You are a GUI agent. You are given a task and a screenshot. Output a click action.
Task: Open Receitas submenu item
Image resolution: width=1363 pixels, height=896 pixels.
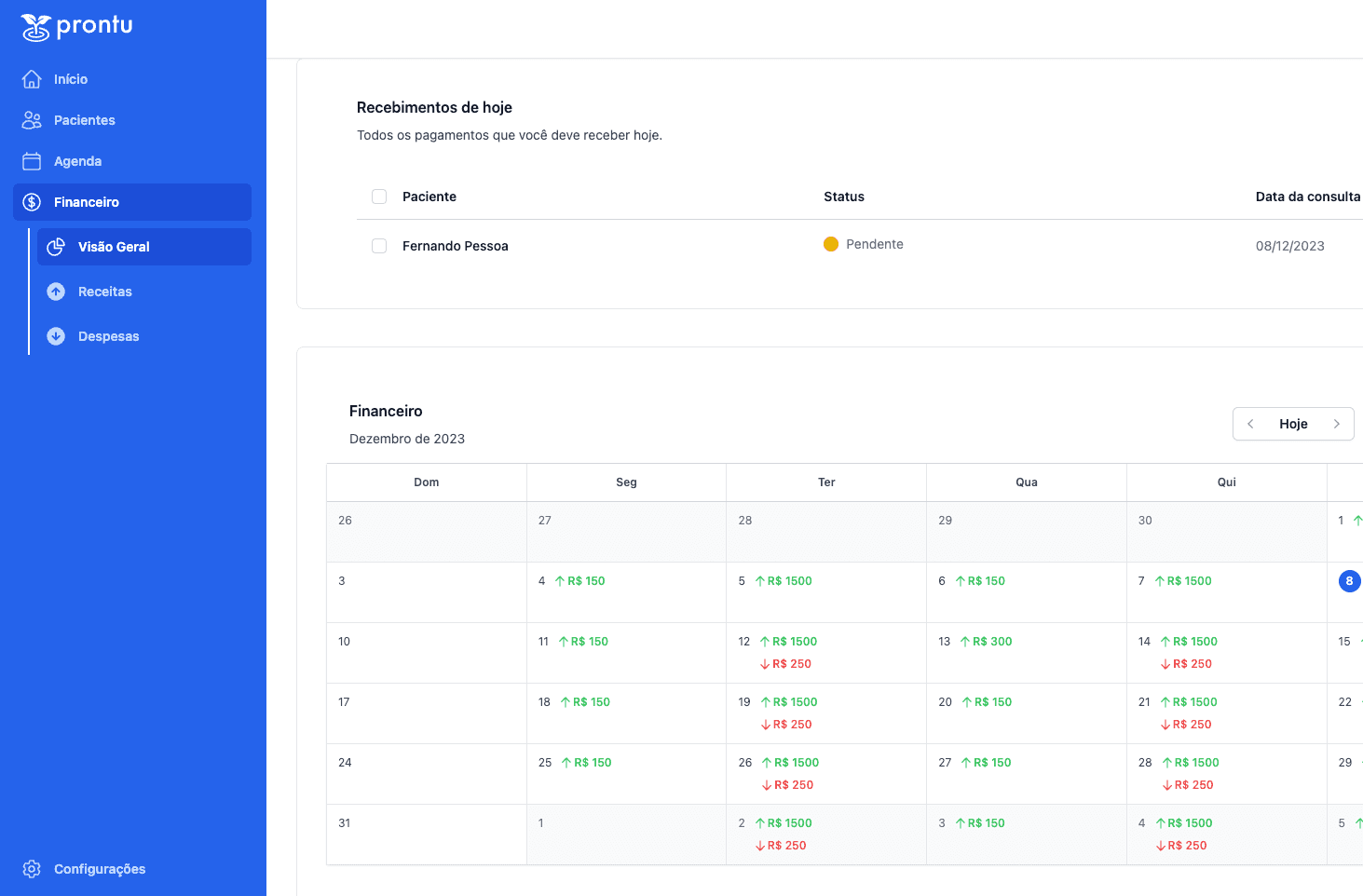[x=144, y=292]
